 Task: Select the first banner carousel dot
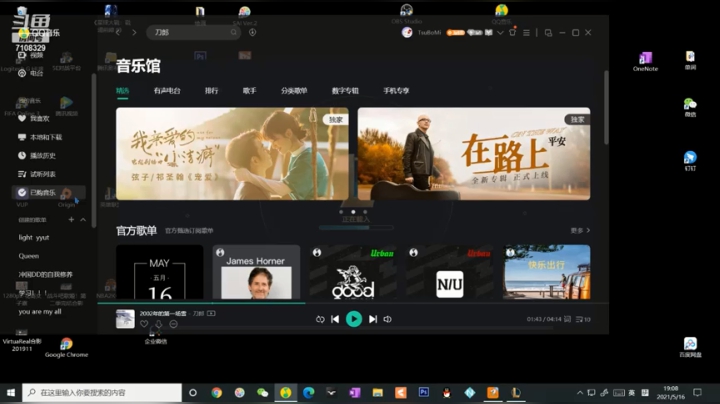pyautogui.click(x=341, y=212)
